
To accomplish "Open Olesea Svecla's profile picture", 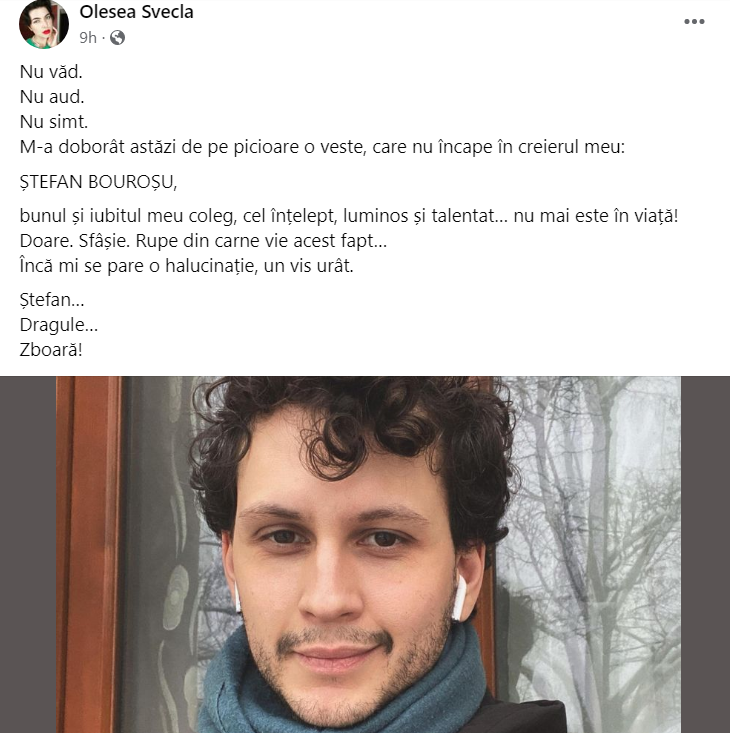I will click(x=44, y=24).
